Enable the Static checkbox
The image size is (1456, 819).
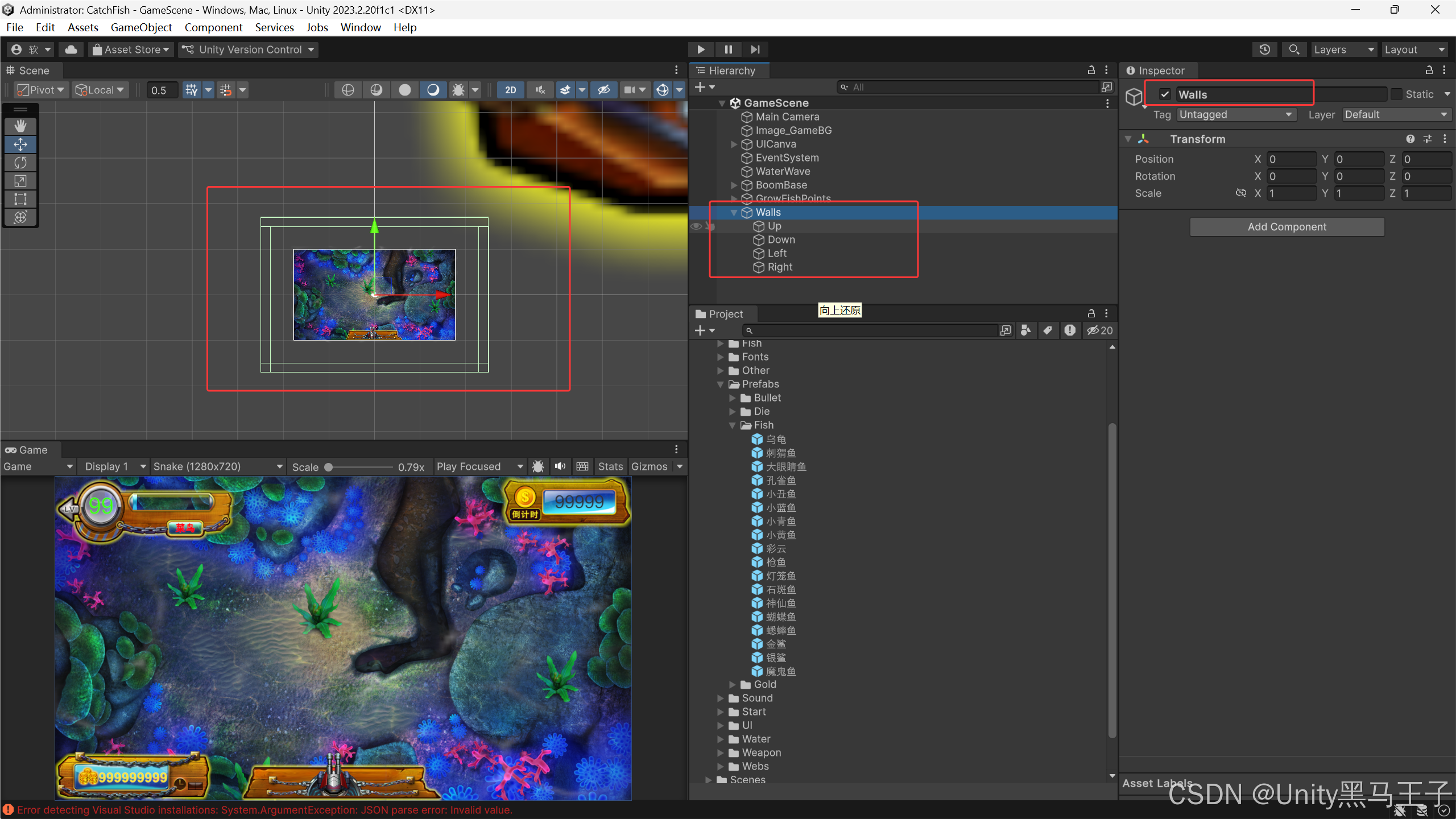(x=1396, y=94)
